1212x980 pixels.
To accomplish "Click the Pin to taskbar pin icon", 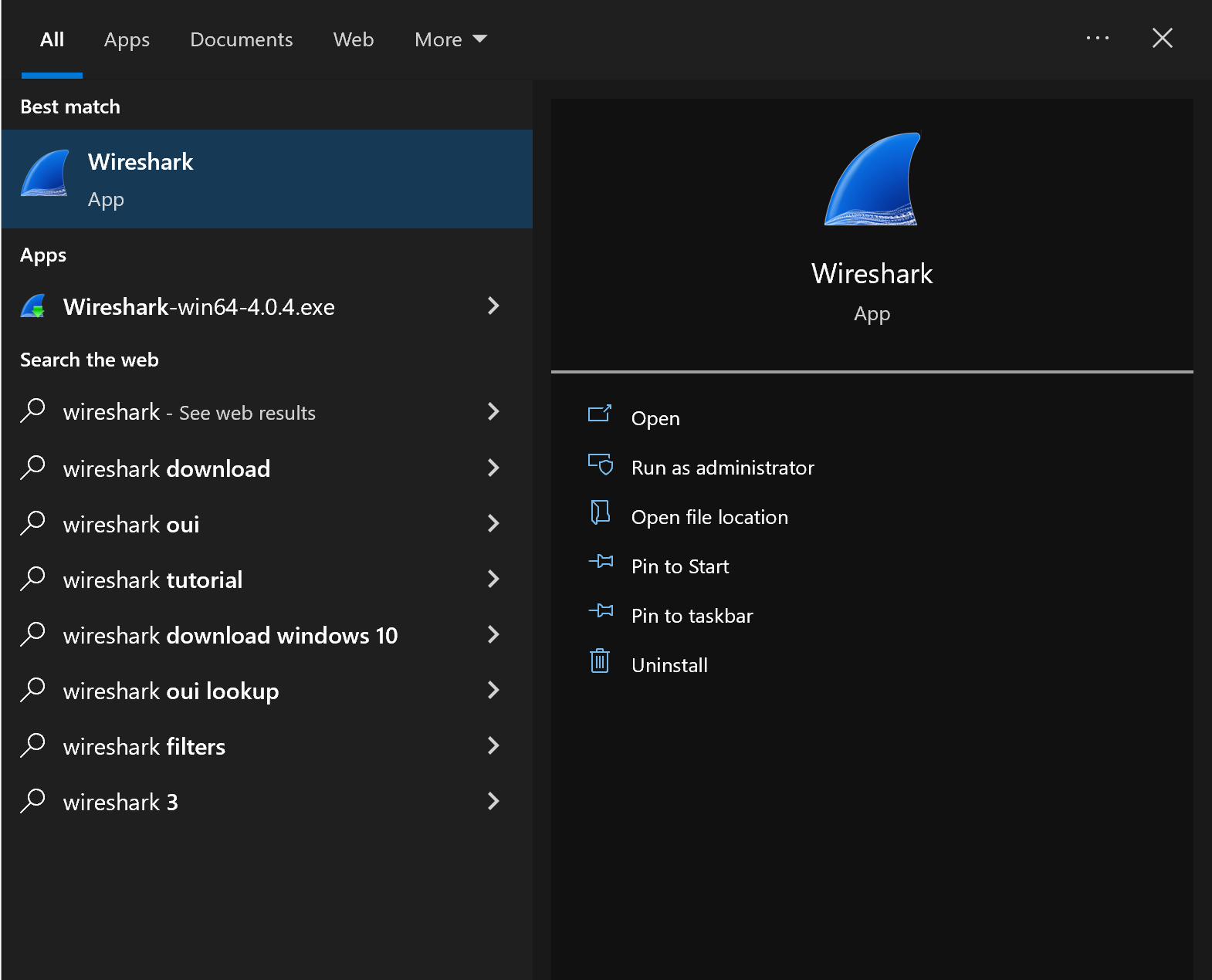I will (601, 611).
